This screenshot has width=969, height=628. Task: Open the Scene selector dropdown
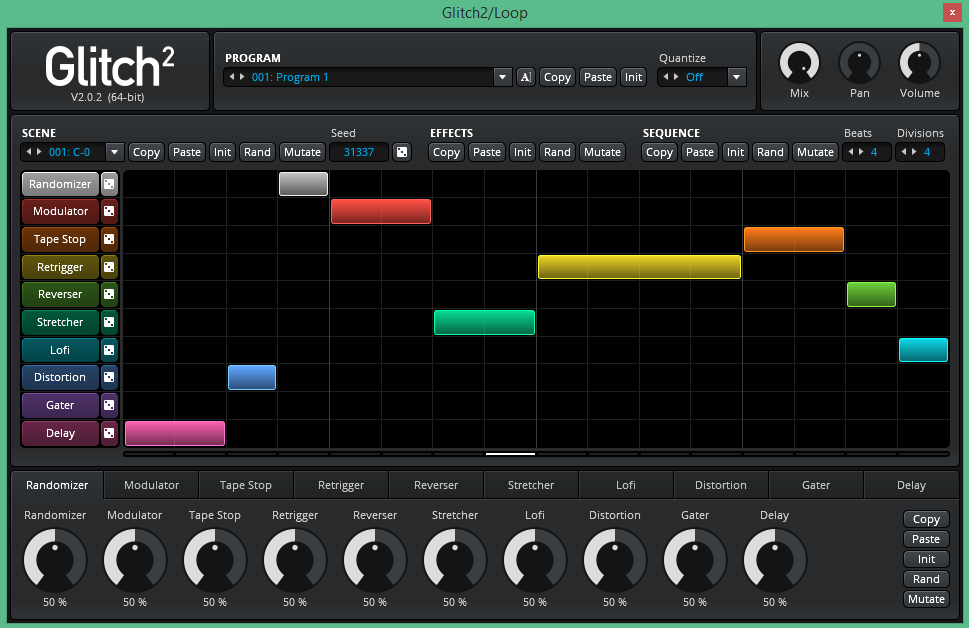(114, 152)
